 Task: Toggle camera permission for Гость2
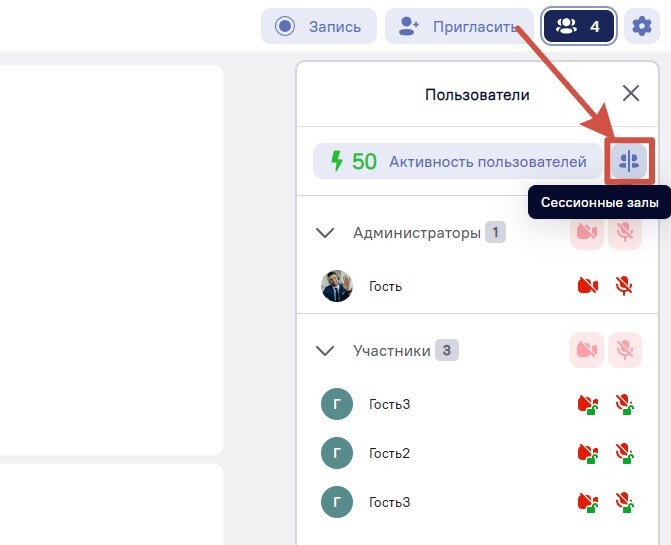click(588, 453)
